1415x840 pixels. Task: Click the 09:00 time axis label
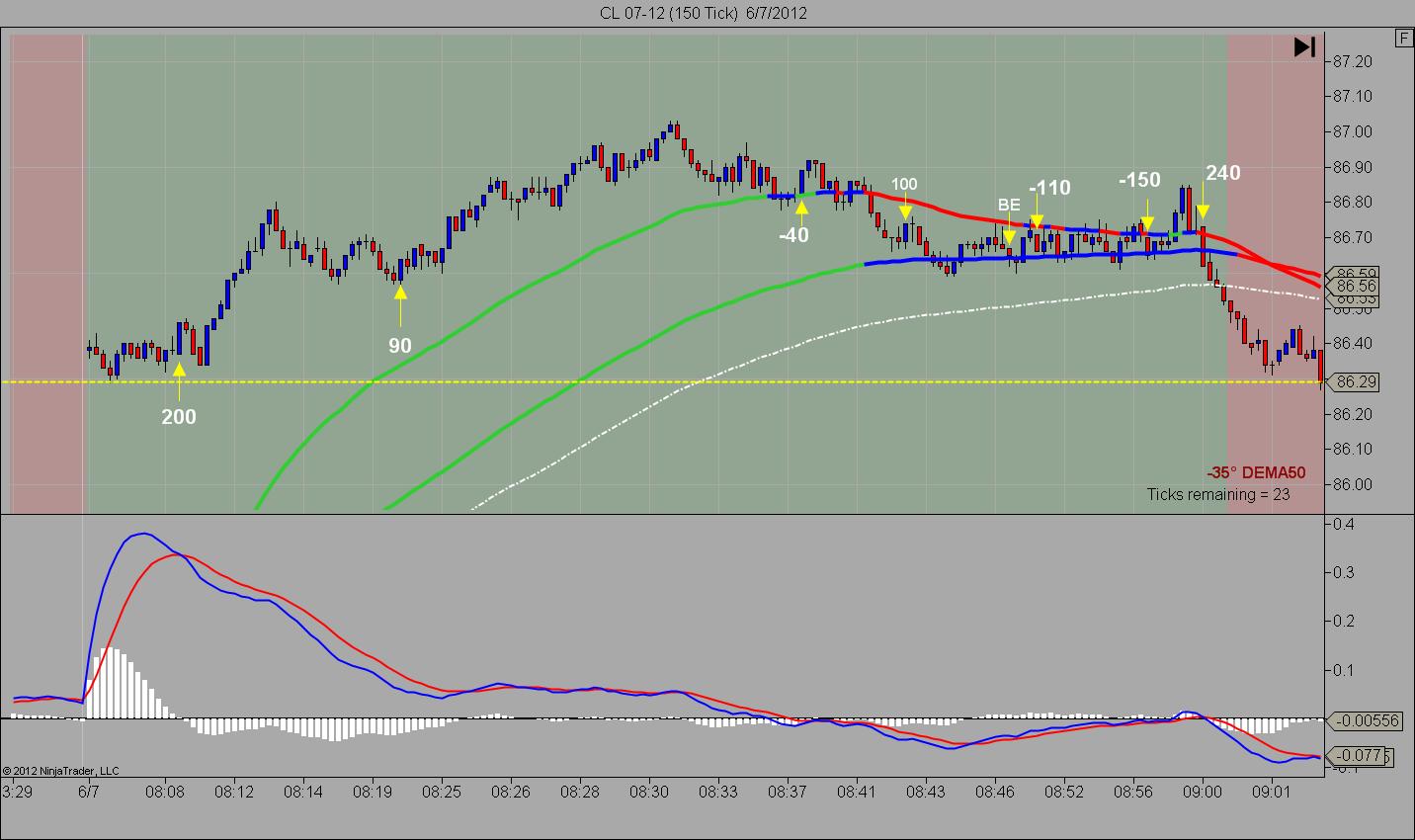[x=1203, y=792]
